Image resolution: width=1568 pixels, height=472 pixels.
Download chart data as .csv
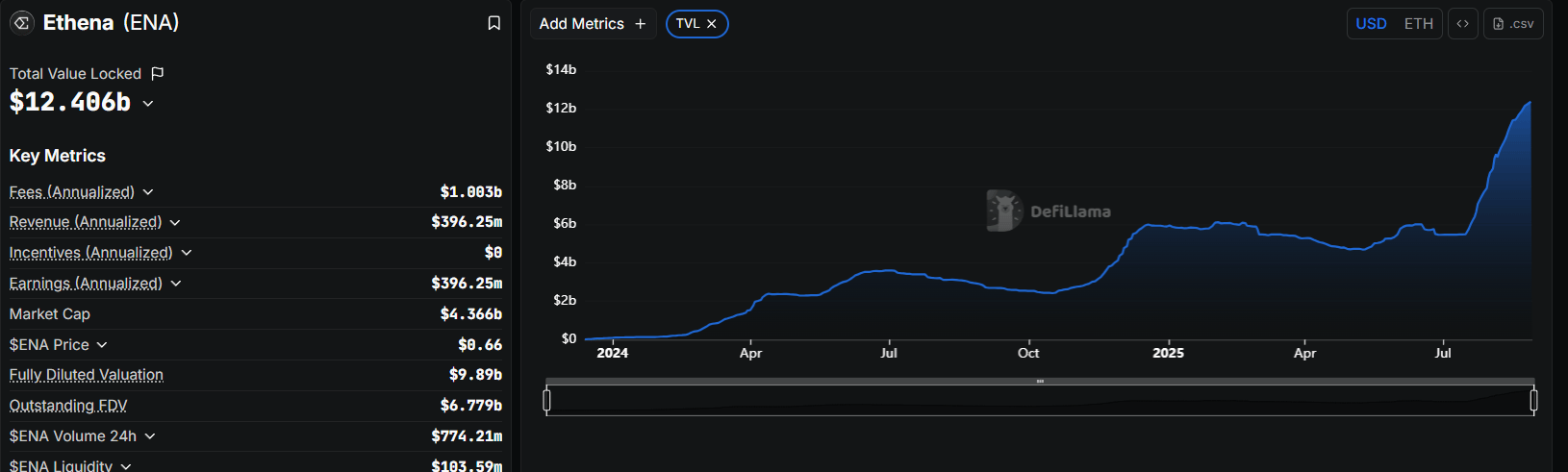[x=1513, y=24]
